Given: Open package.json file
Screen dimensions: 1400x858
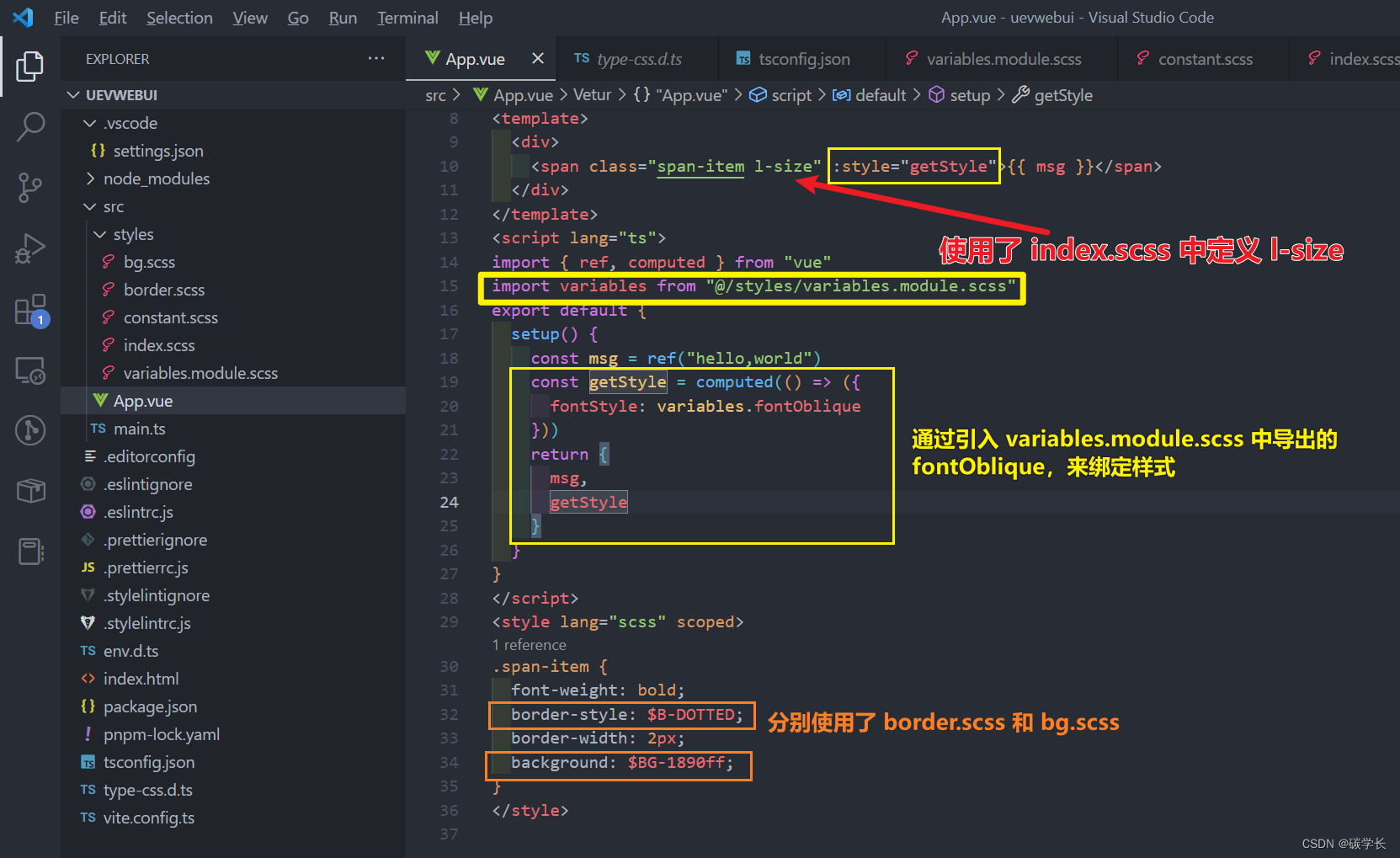Looking at the screenshot, I should pos(233,706).
